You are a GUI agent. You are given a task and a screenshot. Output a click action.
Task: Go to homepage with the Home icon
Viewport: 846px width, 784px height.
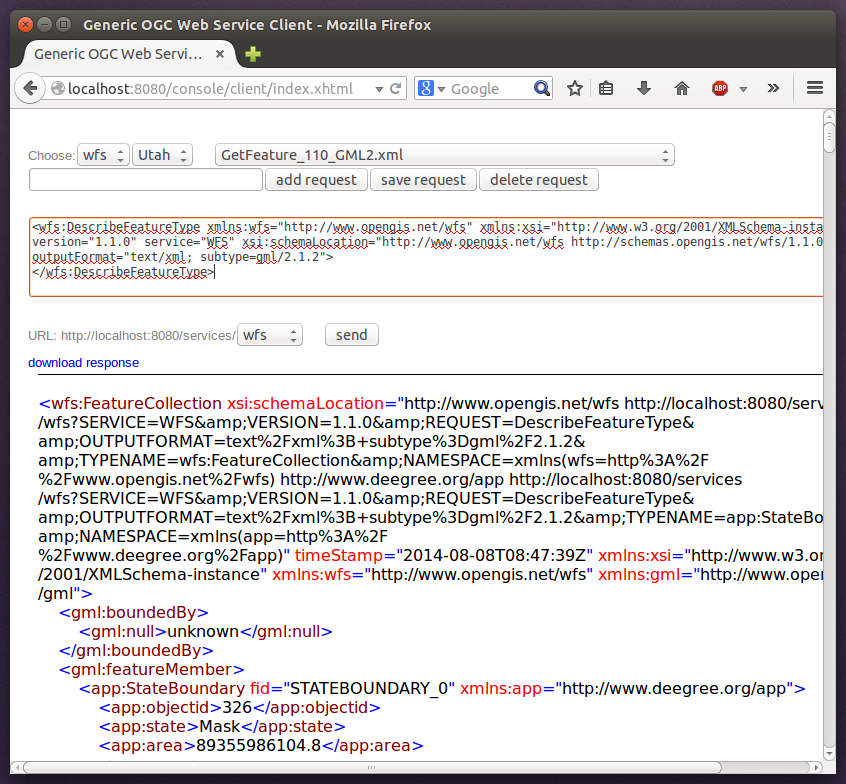[x=681, y=88]
